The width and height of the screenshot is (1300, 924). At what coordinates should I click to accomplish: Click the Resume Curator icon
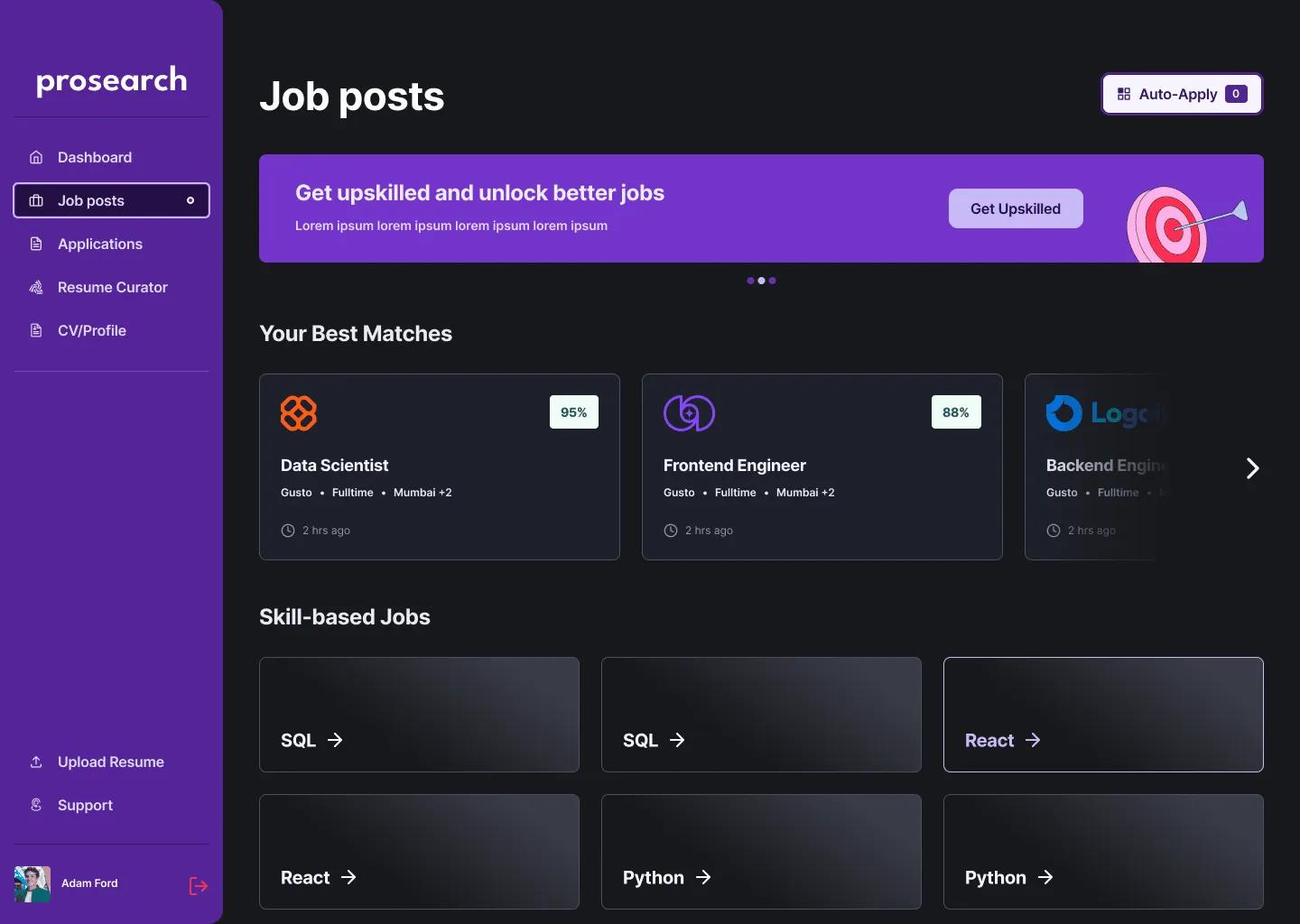click(36, 287)
